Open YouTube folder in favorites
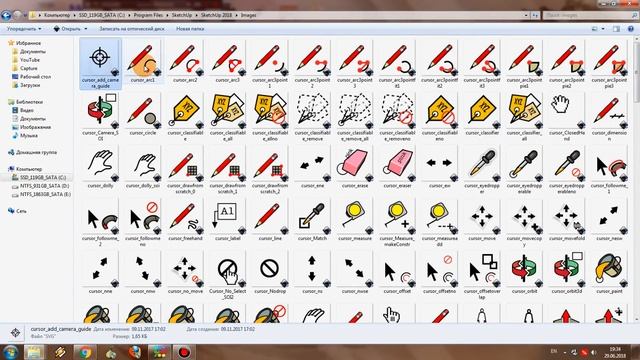Screen dimensions: 640x360 tap(26, 60)
